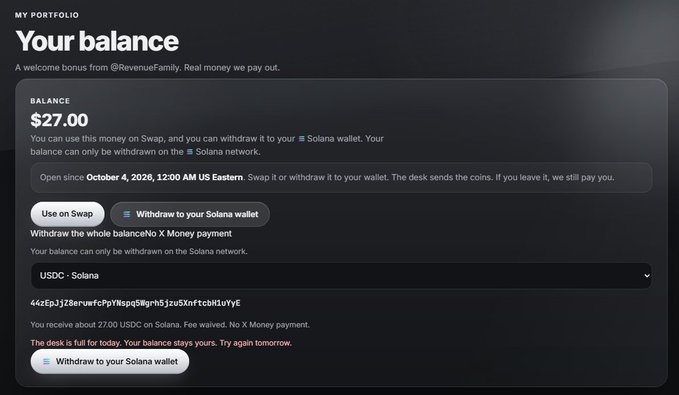Click the @RevenueFamily mention in the subtitle

tap(146, 68)
